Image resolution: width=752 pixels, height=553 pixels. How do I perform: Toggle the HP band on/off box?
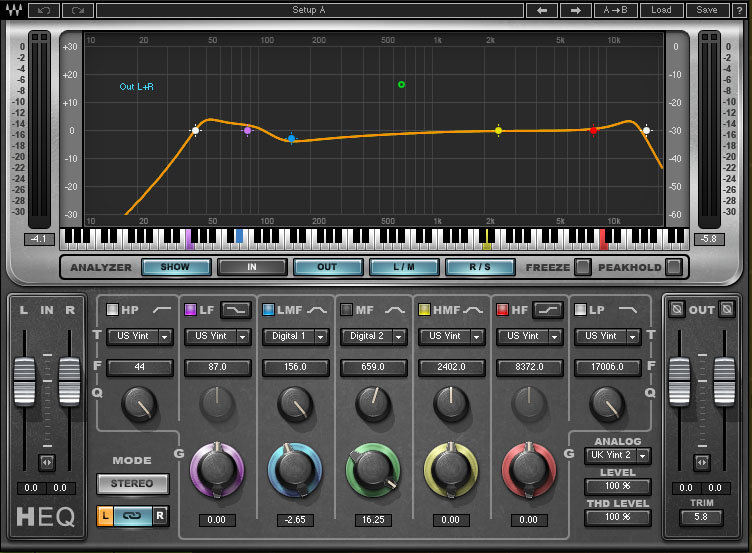click(x=112, y=310)
